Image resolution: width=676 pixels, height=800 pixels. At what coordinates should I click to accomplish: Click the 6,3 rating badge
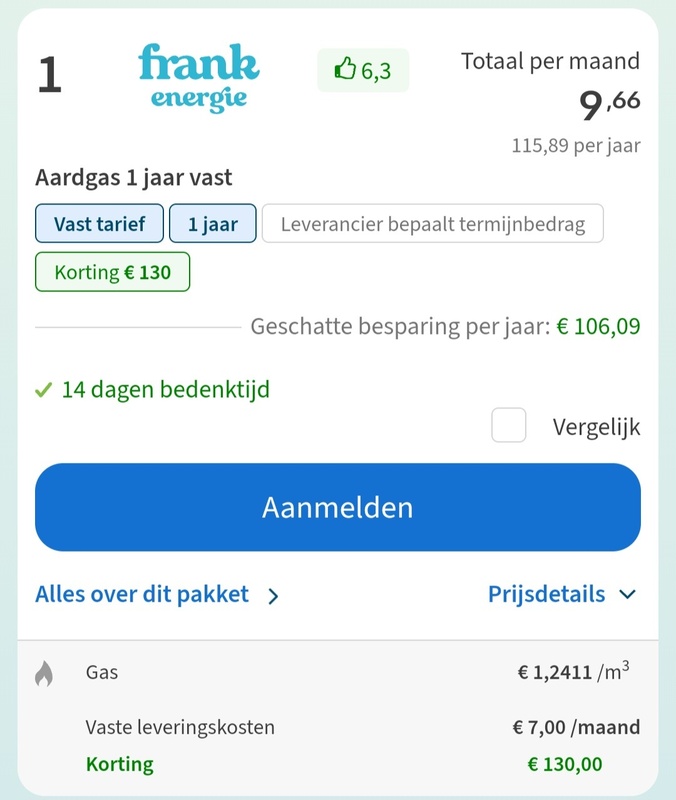(x=363, y=70)
